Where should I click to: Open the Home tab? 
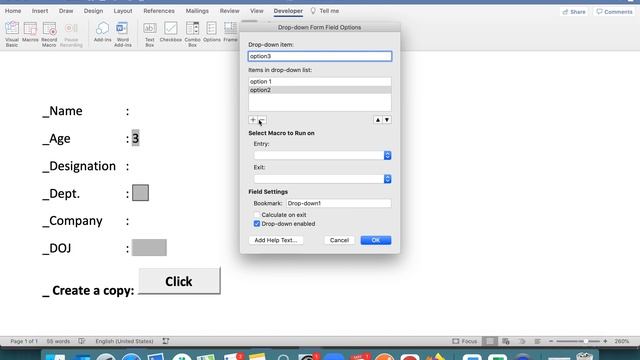click(x=13, y=11)
